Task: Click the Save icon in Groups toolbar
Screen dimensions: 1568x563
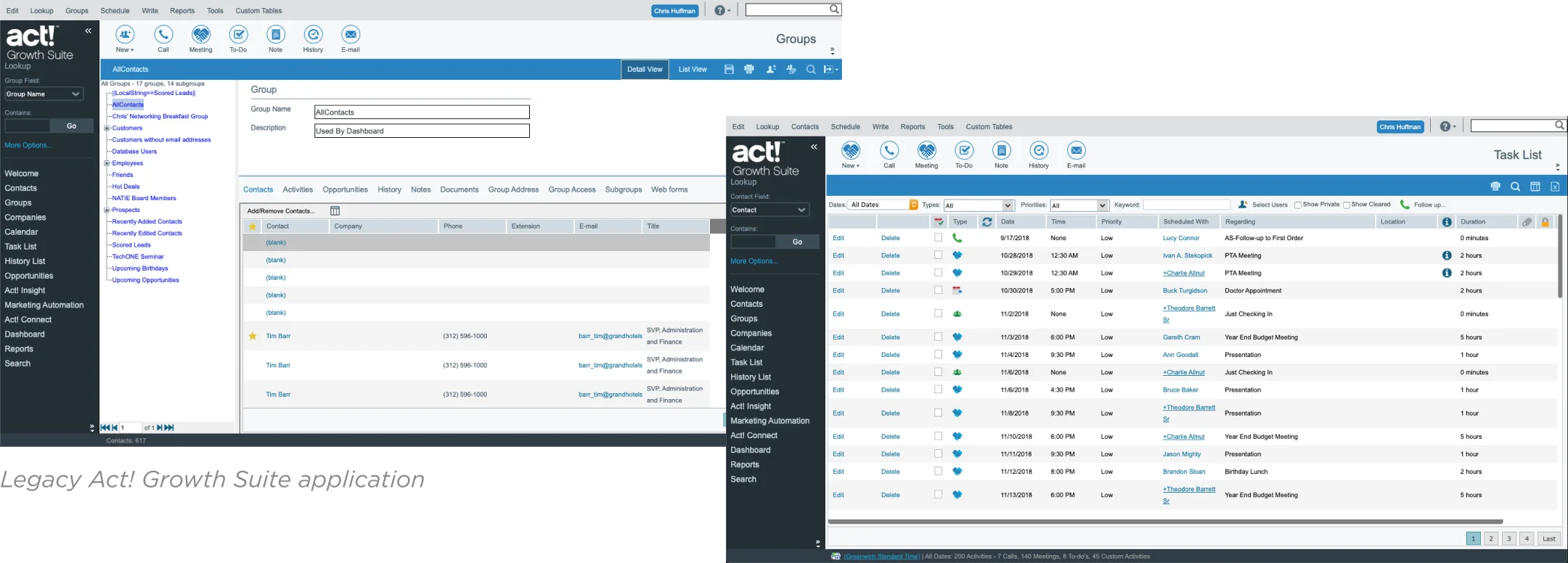Action: click(x=729, y=70)
